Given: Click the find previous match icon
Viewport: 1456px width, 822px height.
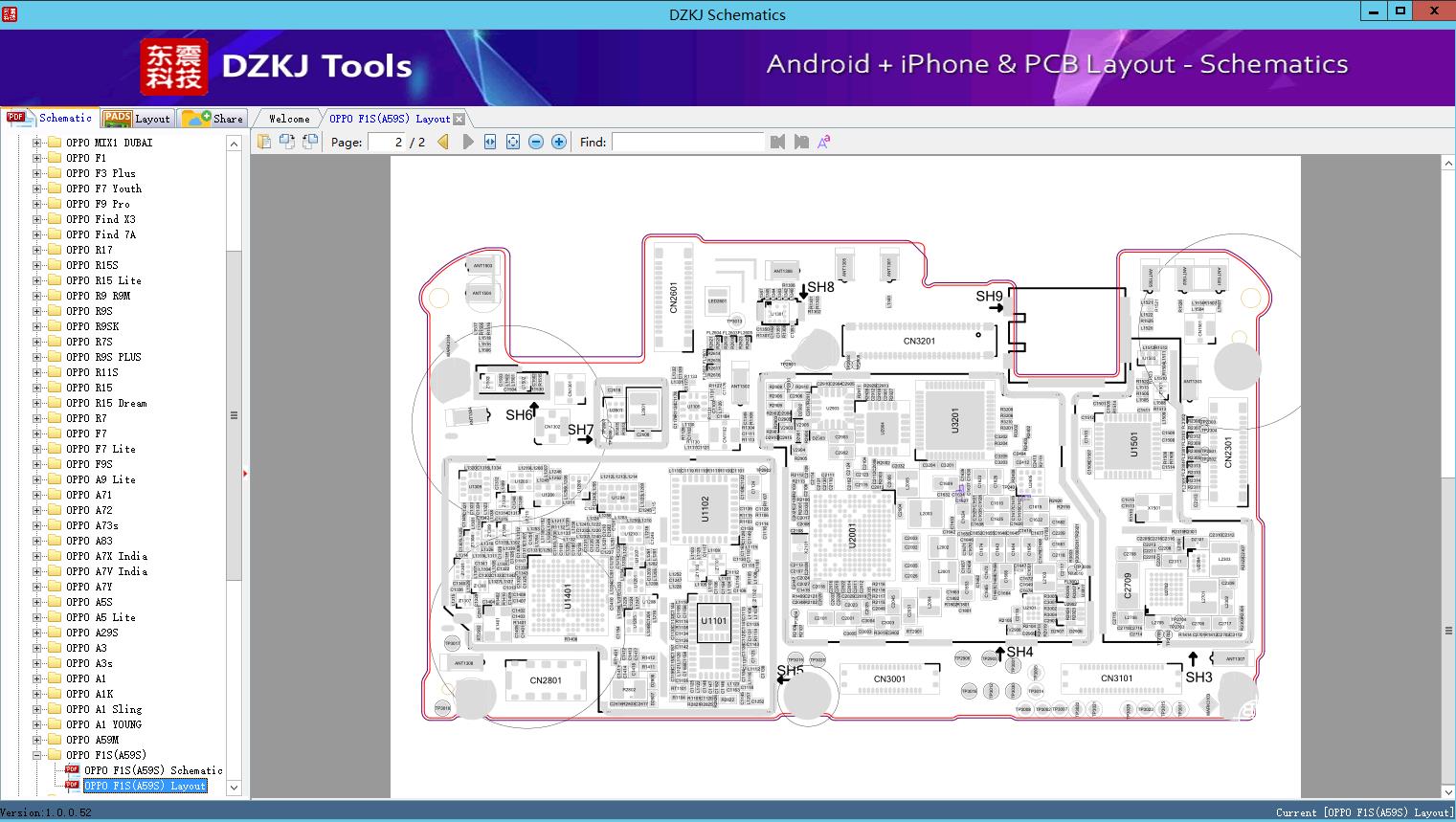Looking at the screenshot, I should (x=777, y=142).
